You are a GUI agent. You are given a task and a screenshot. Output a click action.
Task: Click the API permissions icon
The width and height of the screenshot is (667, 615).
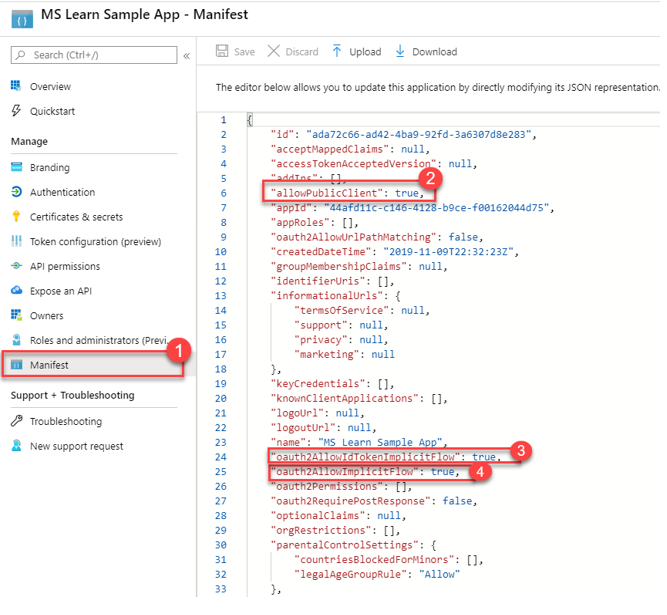point(16,266)
